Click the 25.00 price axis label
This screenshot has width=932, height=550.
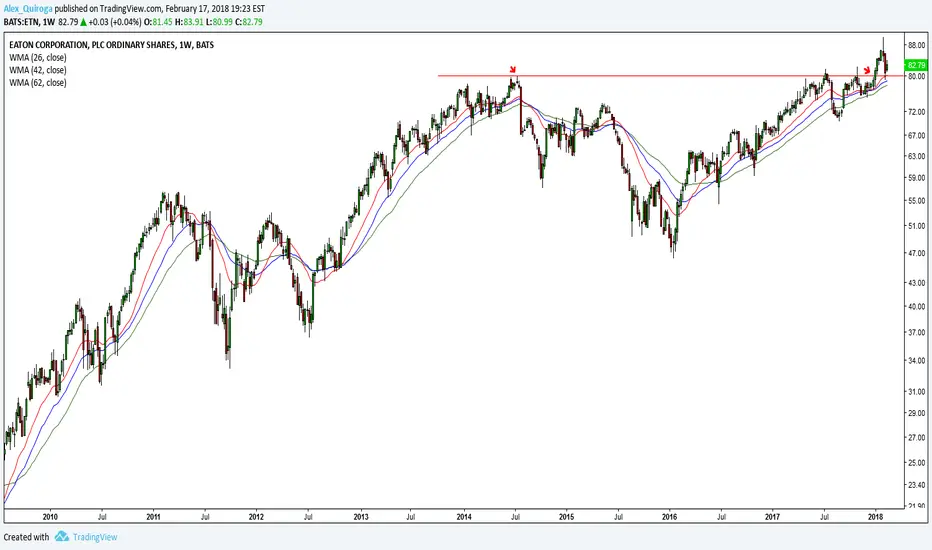pos(916,463)
